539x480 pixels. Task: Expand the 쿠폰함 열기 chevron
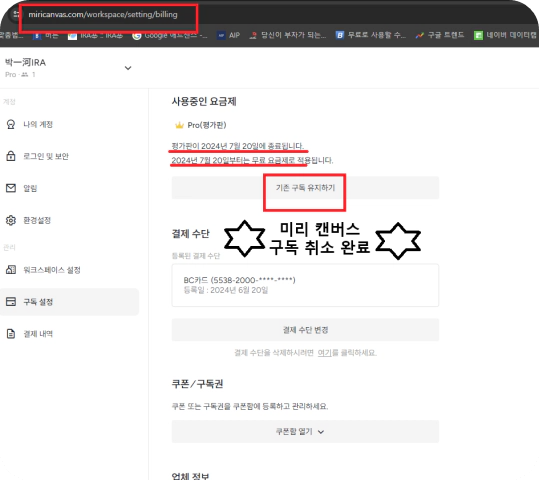coord(321,432)
